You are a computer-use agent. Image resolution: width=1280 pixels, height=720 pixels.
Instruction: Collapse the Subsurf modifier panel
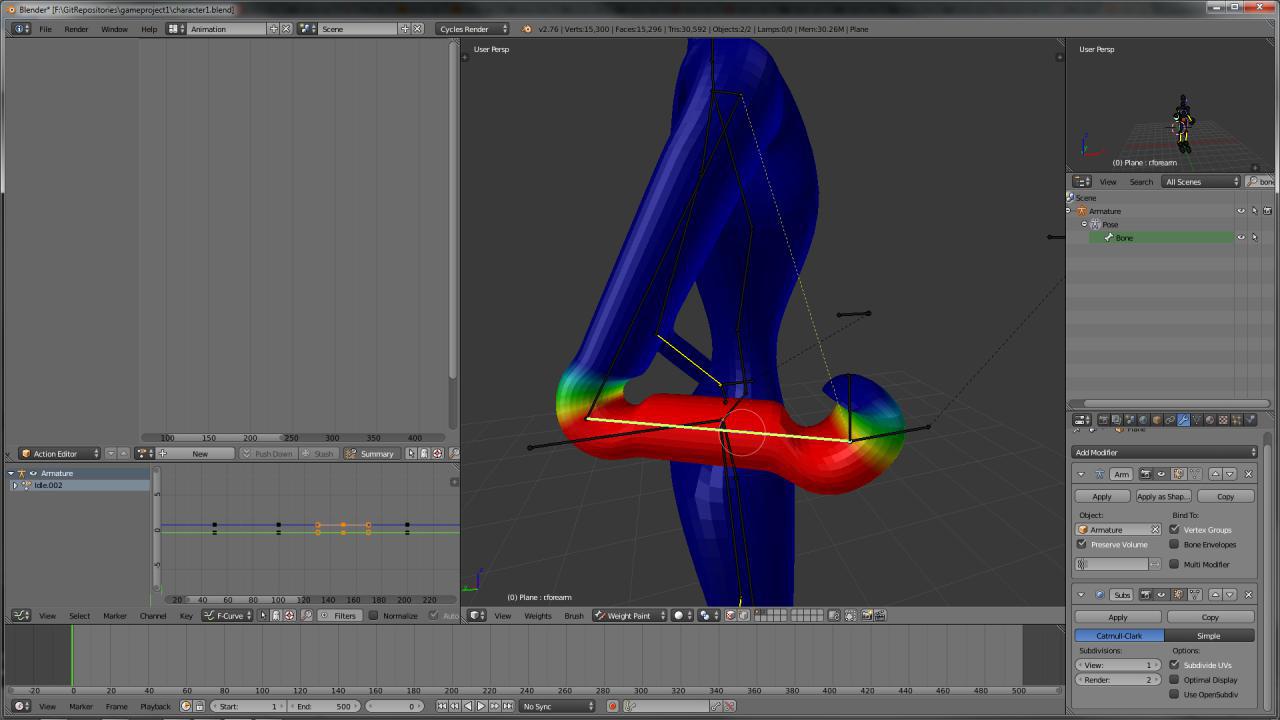pos(1081,594)
